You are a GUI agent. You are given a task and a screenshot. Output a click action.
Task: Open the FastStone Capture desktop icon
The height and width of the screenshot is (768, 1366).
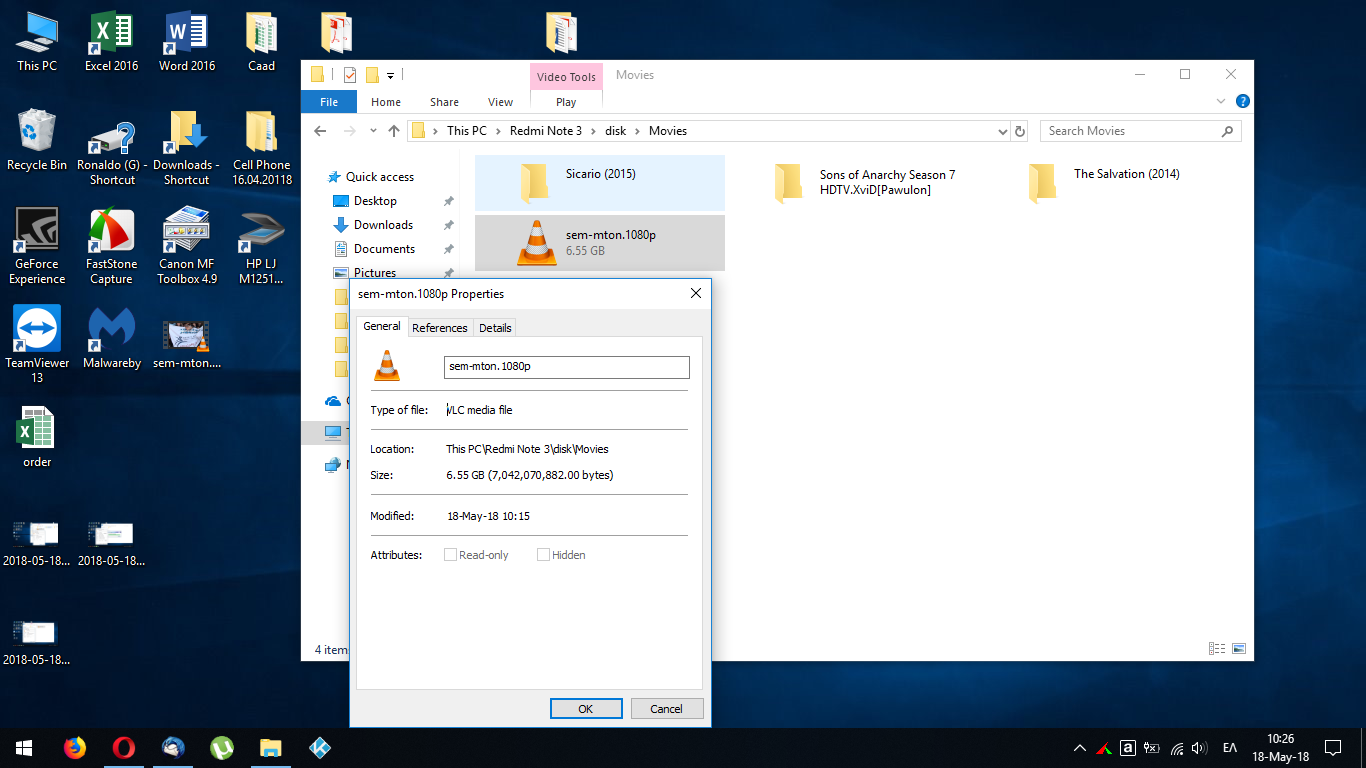point(111,233)
